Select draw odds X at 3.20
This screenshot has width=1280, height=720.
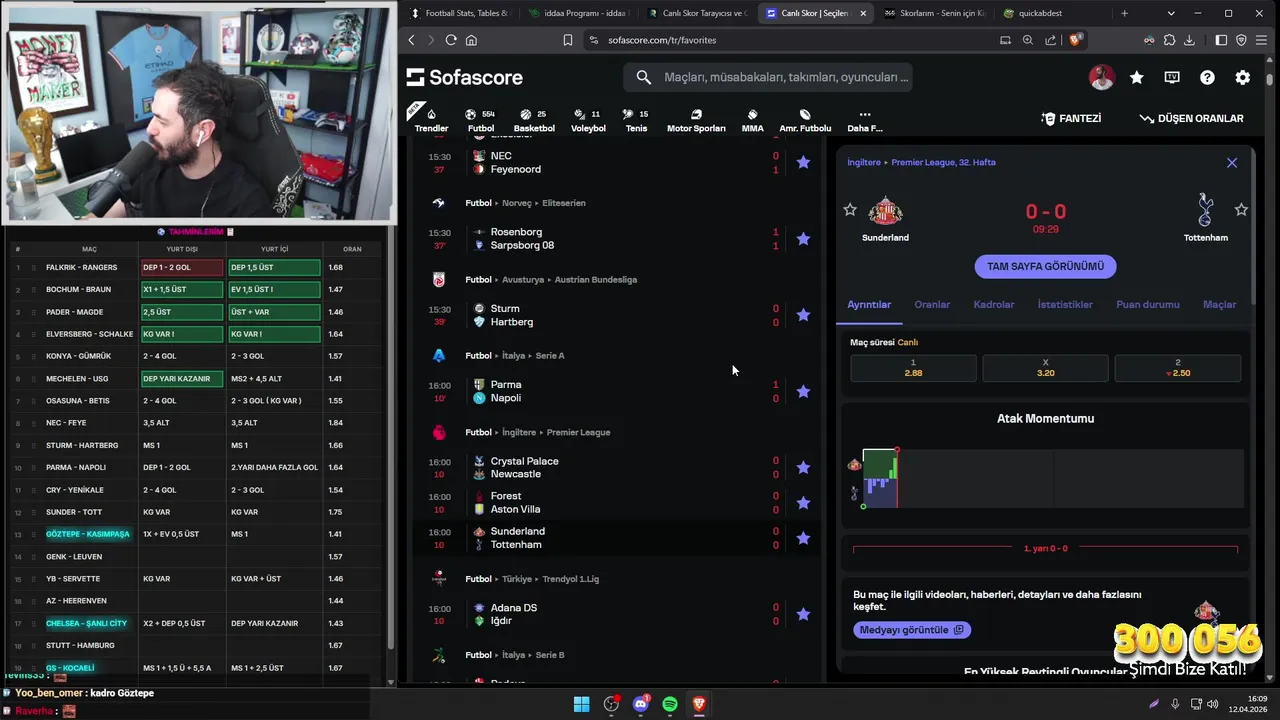click(1045, 368)
